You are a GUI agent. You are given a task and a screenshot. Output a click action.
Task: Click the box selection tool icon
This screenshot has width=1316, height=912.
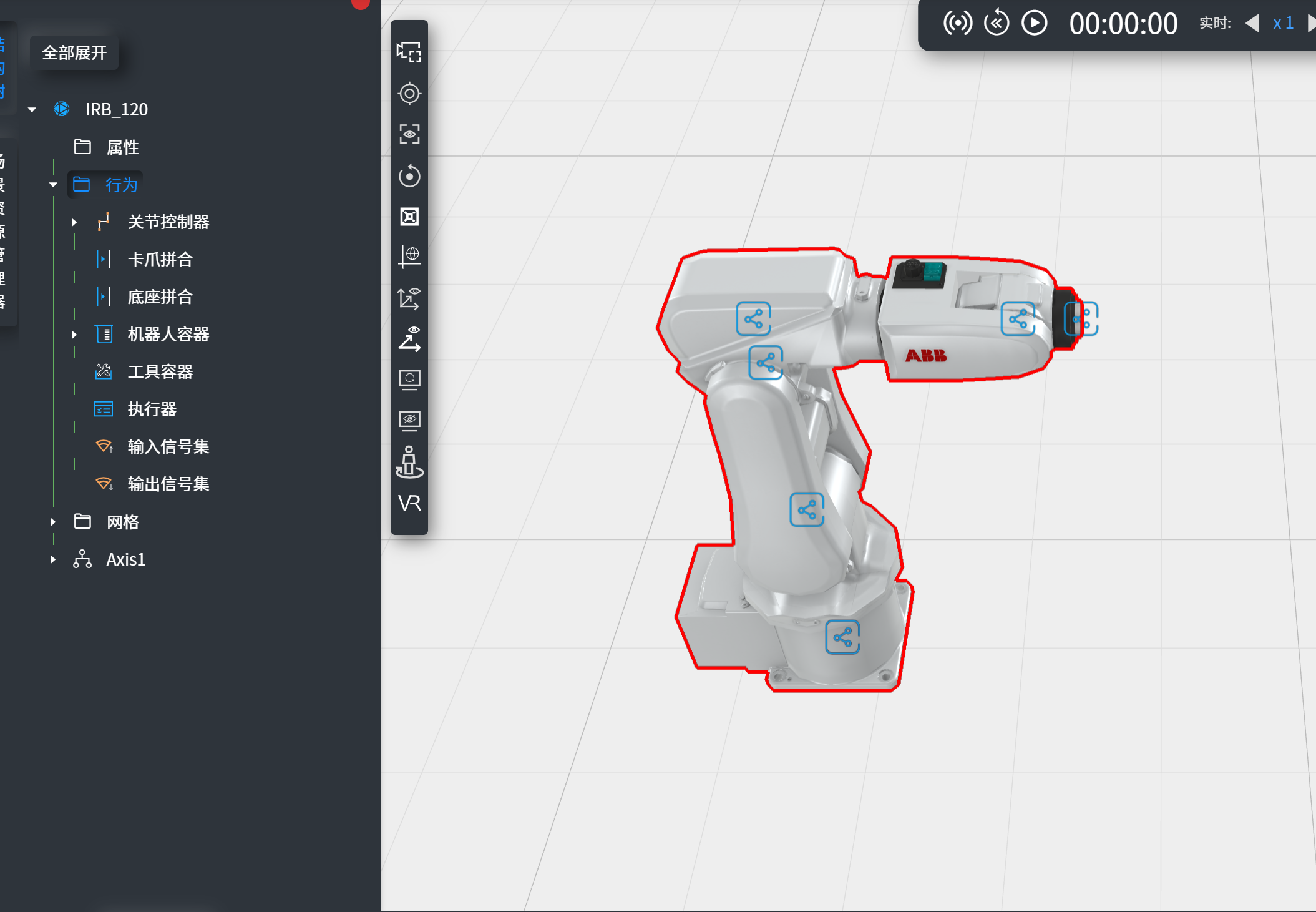click(x=409, y=52)
